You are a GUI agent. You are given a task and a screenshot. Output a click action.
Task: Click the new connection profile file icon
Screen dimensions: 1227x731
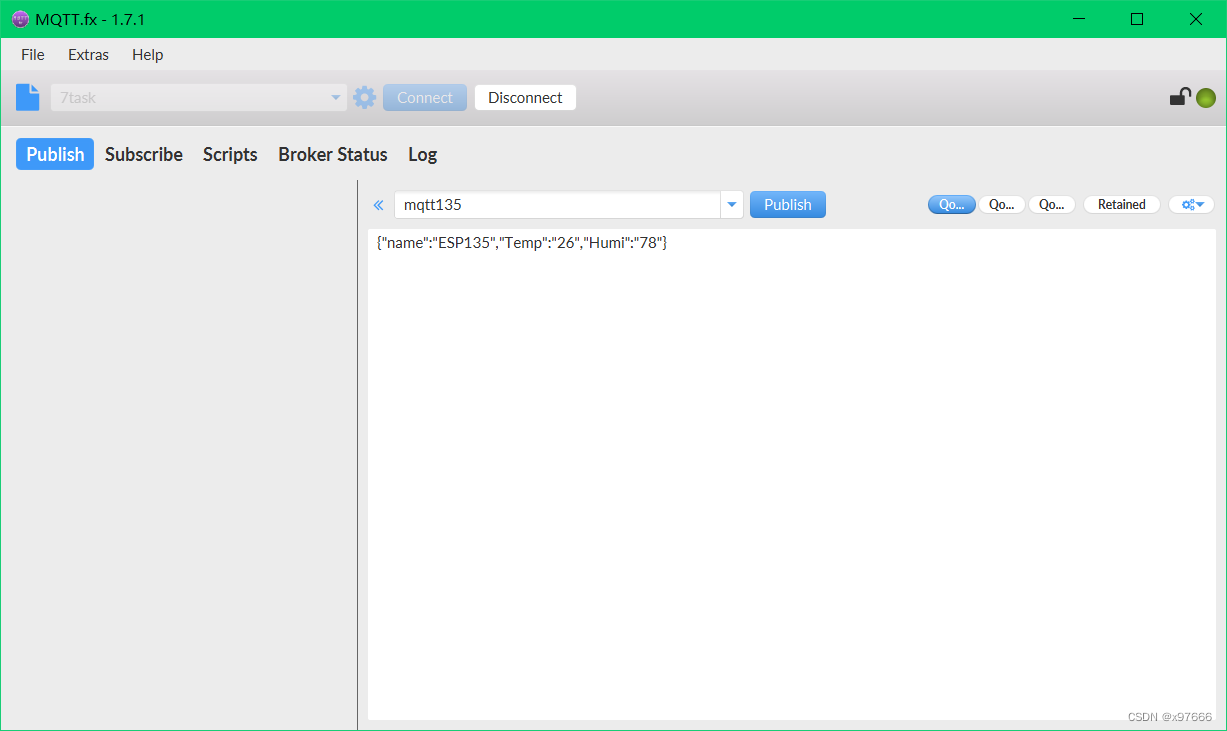[x=28, y=98]
